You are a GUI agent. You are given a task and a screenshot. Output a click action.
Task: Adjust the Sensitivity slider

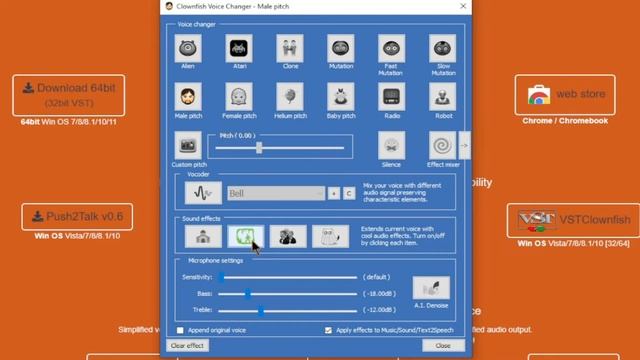[x=222, y=278]
